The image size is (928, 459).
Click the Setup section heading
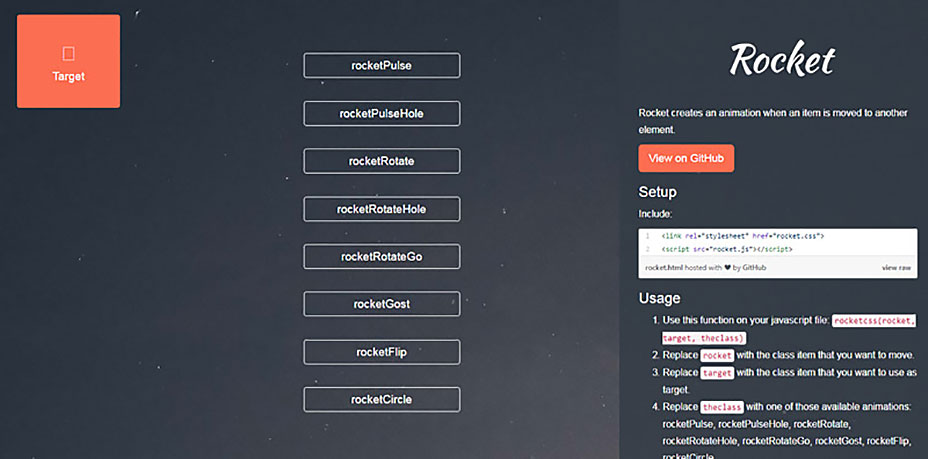tap(658, 191)
